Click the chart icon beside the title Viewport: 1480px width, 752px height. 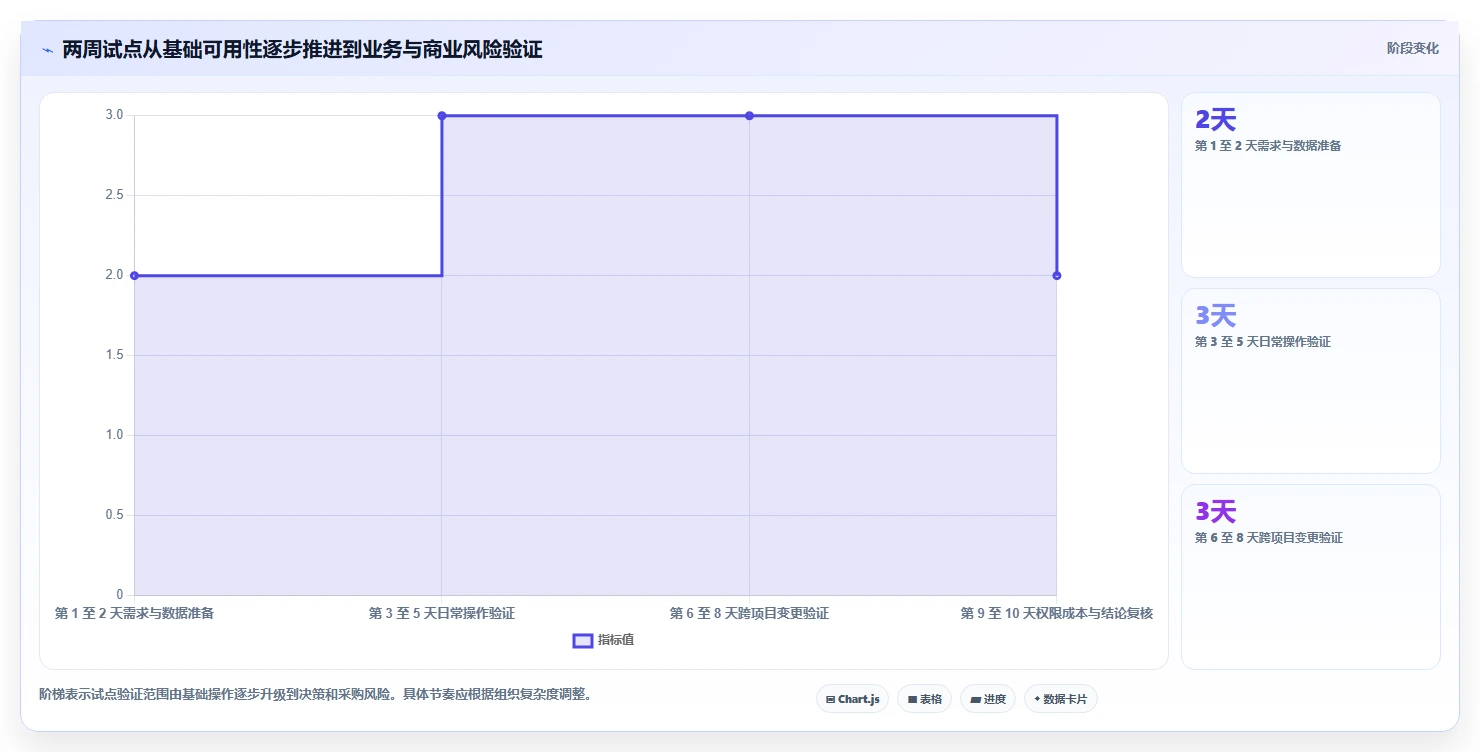click(x=47, y=49)
